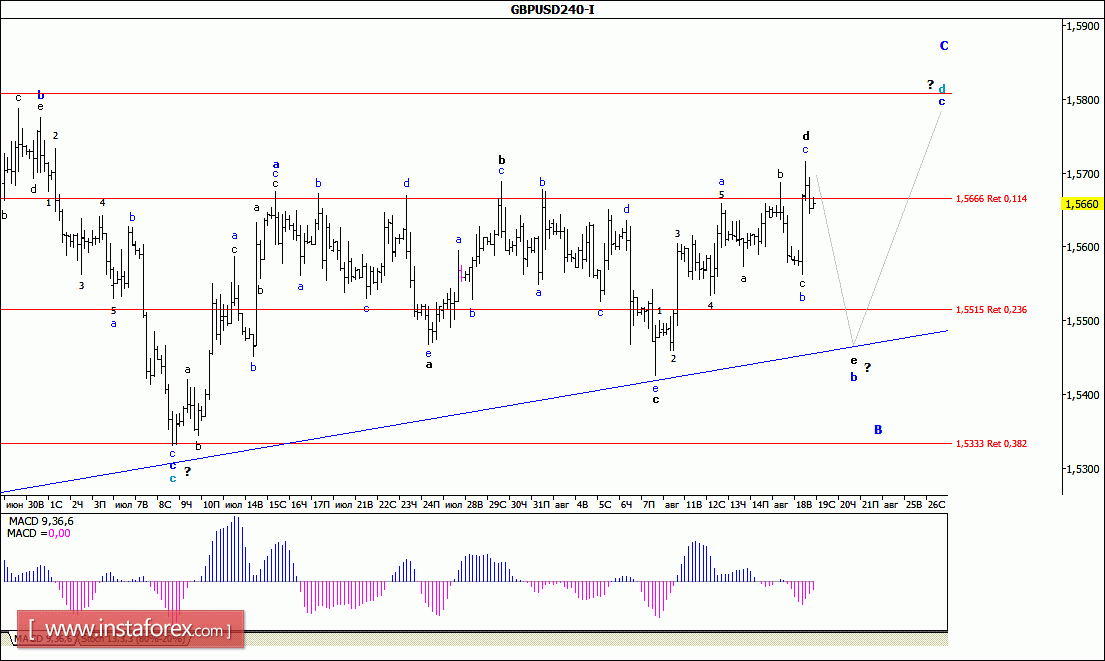The image size is (1105, 661).
Task: Click the 16Ч date axis label
Action: pos(299,505)
